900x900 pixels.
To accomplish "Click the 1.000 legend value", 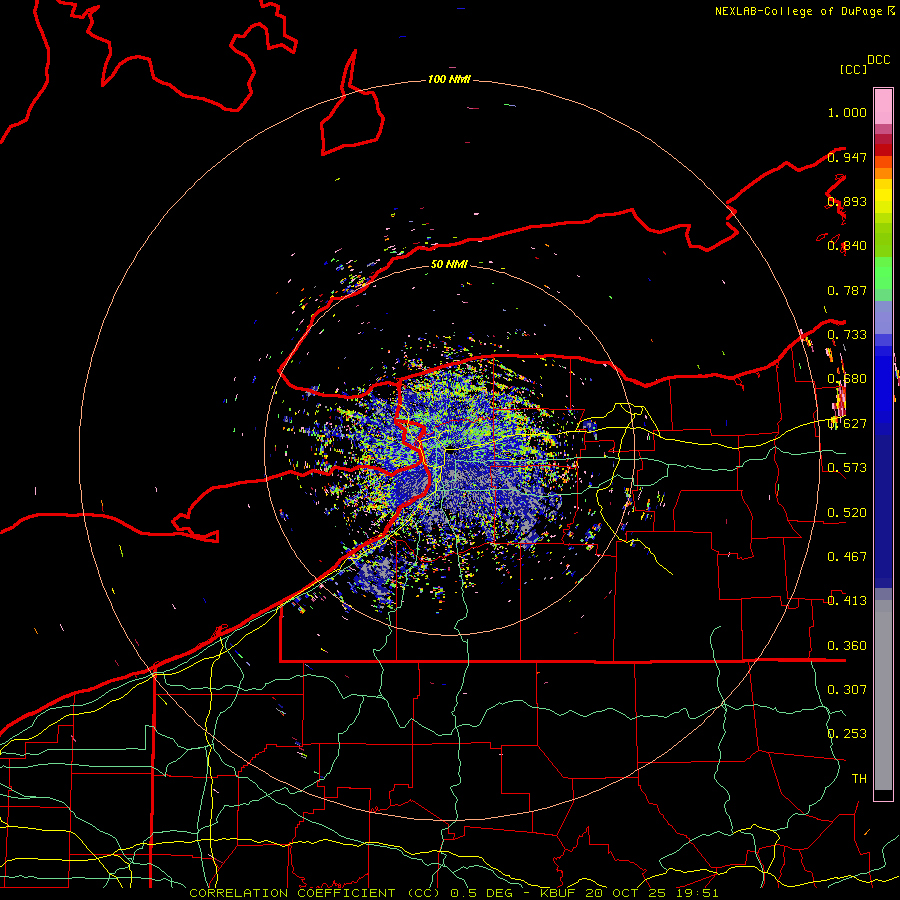I will click(x=847, y=112).
